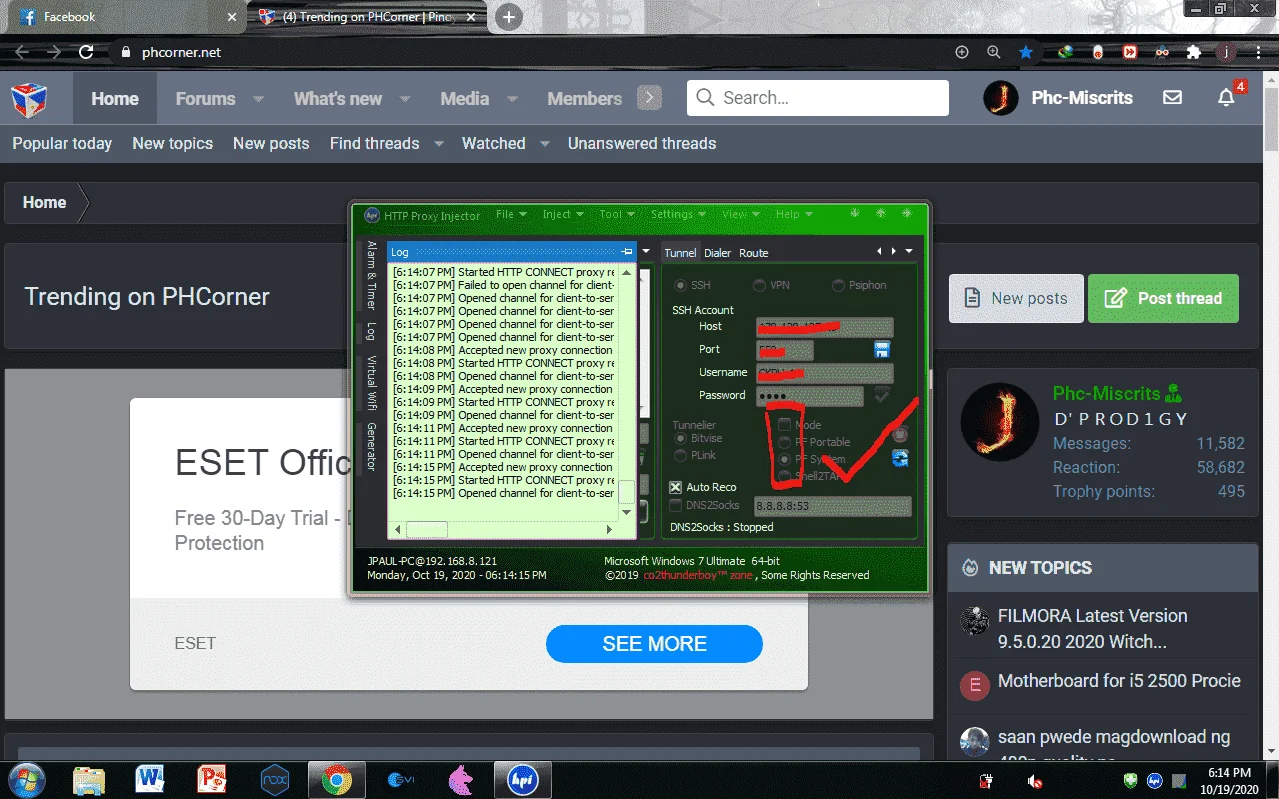Open the HTTP Proxy Injector app logo icon
Image resolution: width=1279 pixels, height=799 pixels.
[x=371, y=215]
